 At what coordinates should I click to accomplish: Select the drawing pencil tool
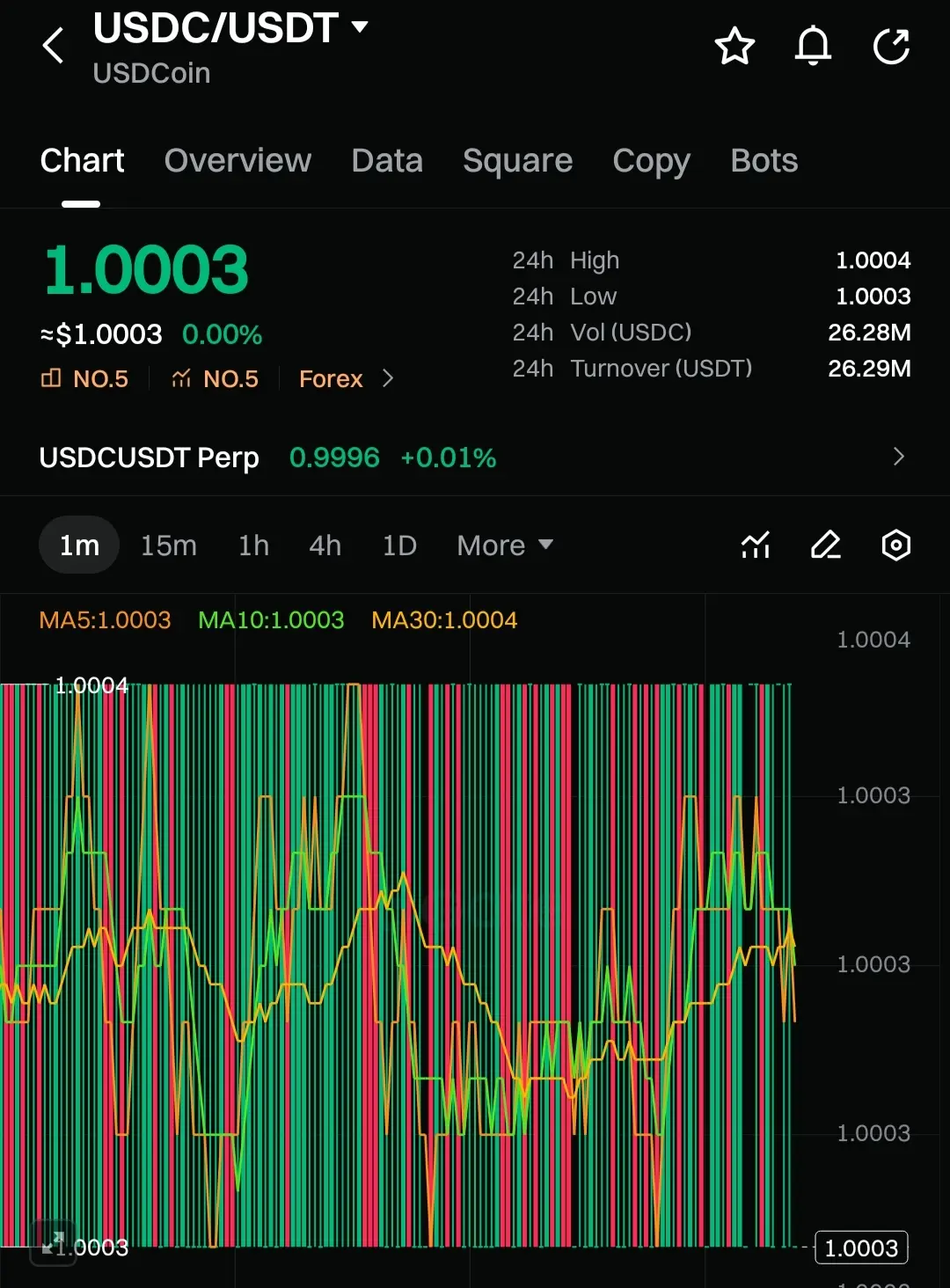coord(826,545)
